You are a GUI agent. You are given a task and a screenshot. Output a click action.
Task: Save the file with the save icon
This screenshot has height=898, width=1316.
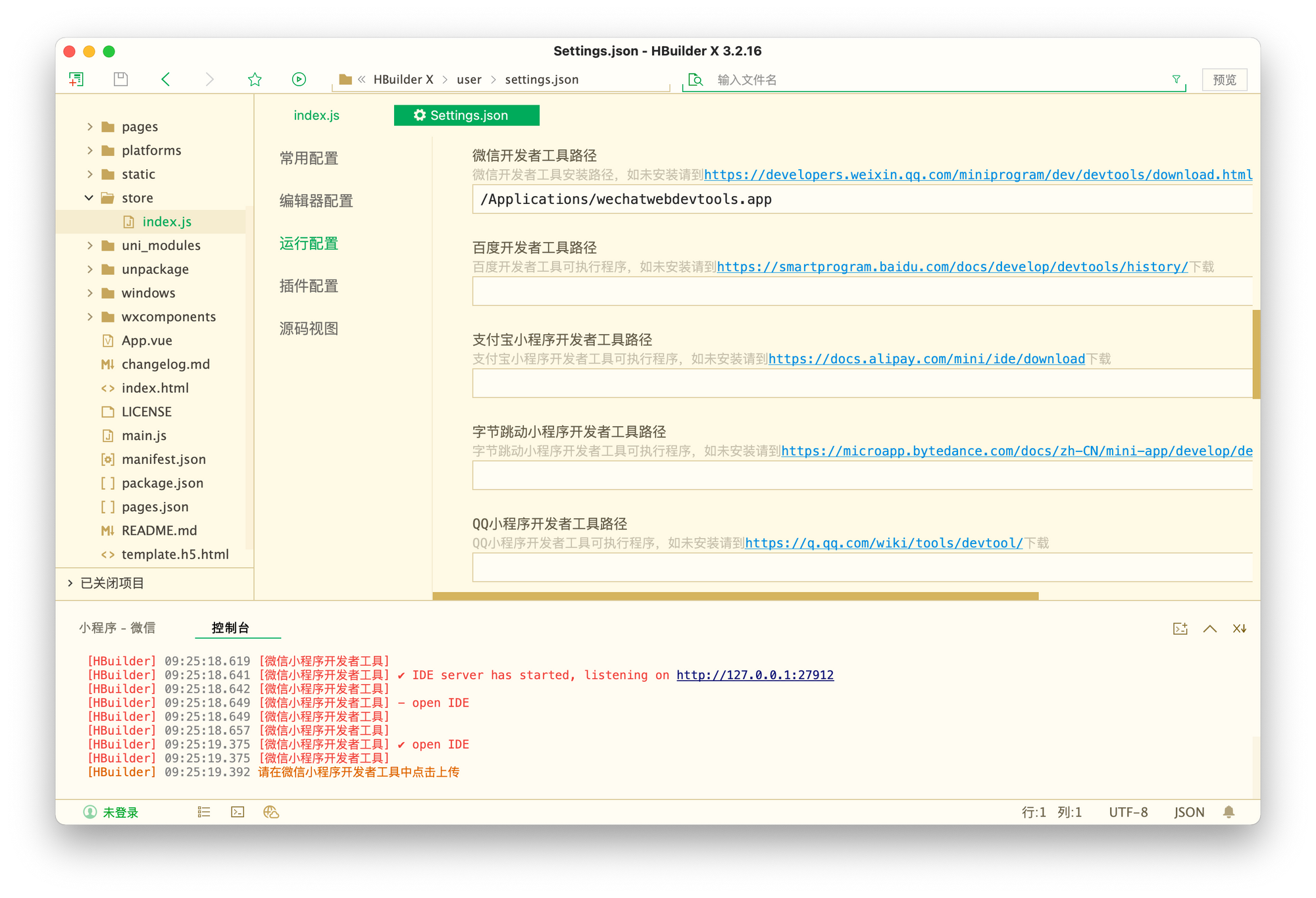120,79
